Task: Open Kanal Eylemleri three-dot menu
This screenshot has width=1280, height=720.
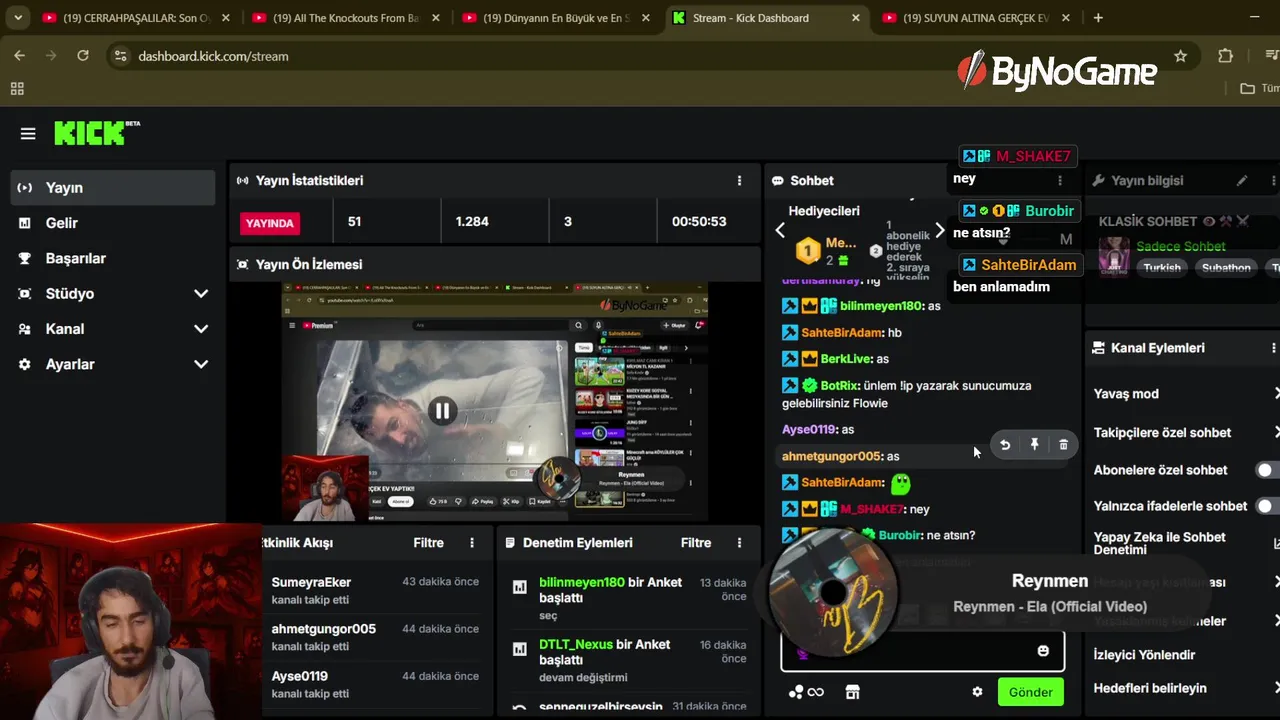Action: [1273, 348]
